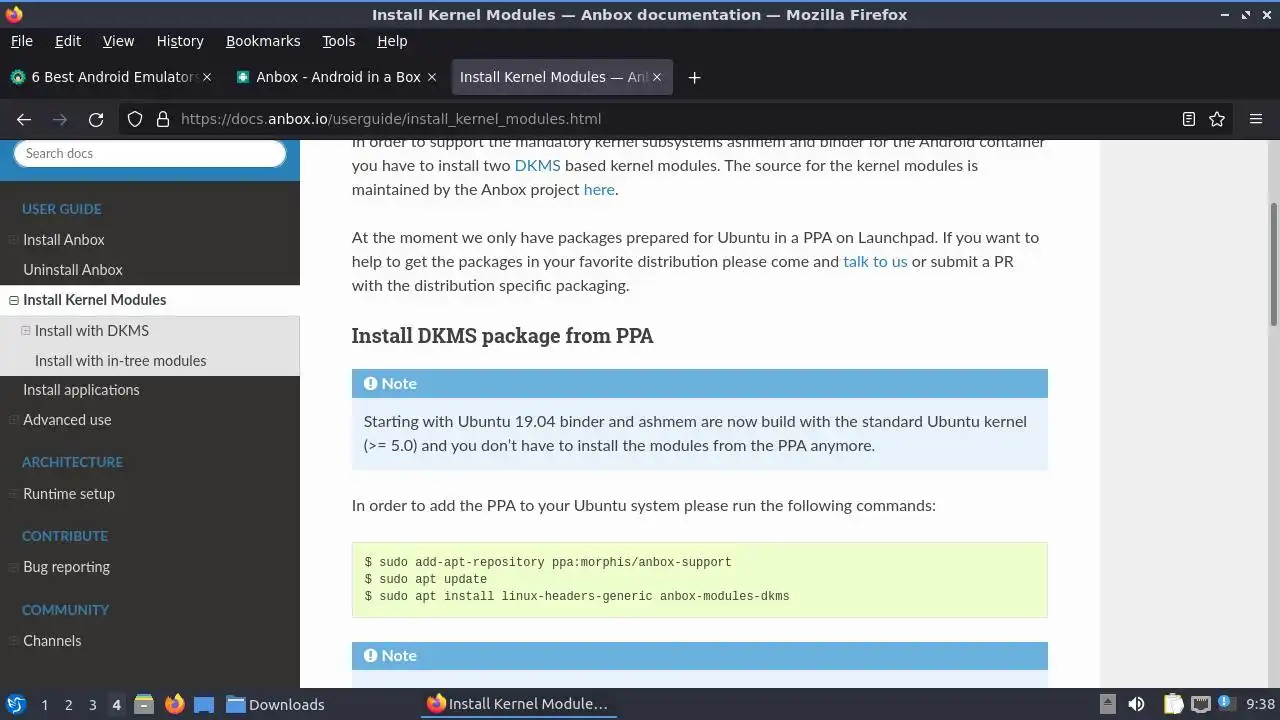Open 'Install with in-tree modules' section
Image resolution: width=1280 pixels, height=720 pixels.
click(120, 361)
